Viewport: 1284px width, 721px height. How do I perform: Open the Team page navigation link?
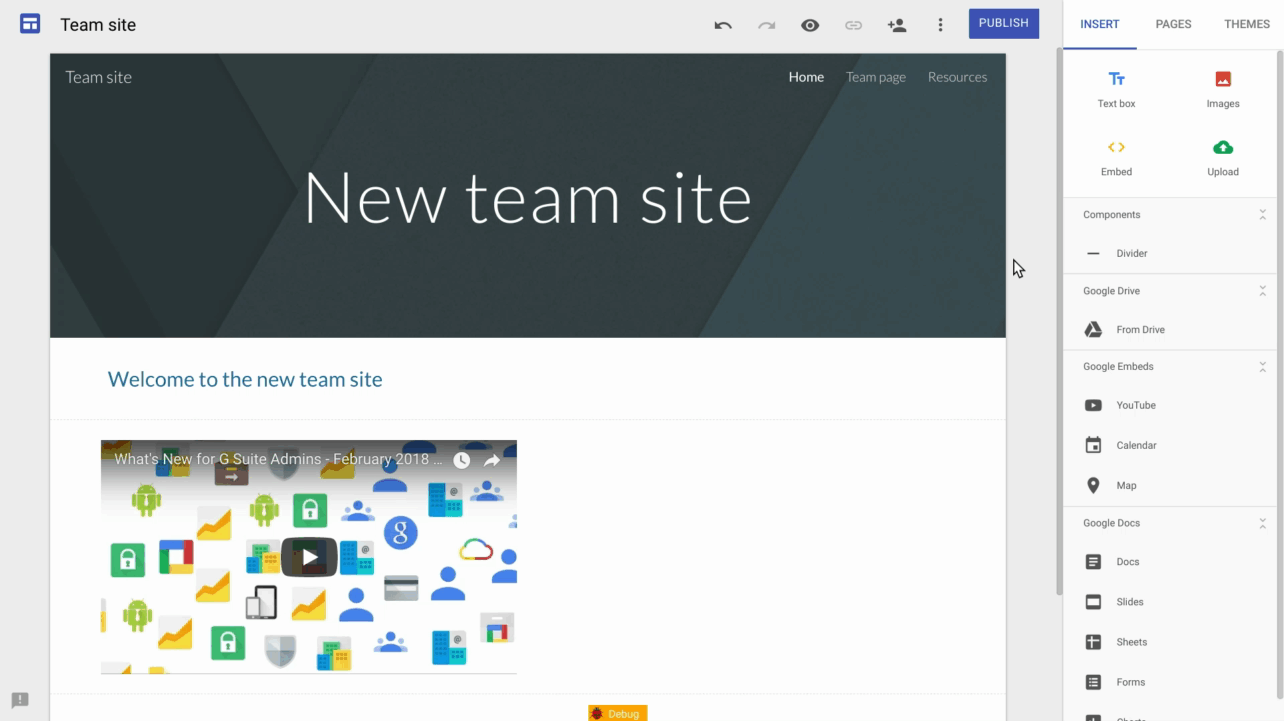(x=875, y=76)
